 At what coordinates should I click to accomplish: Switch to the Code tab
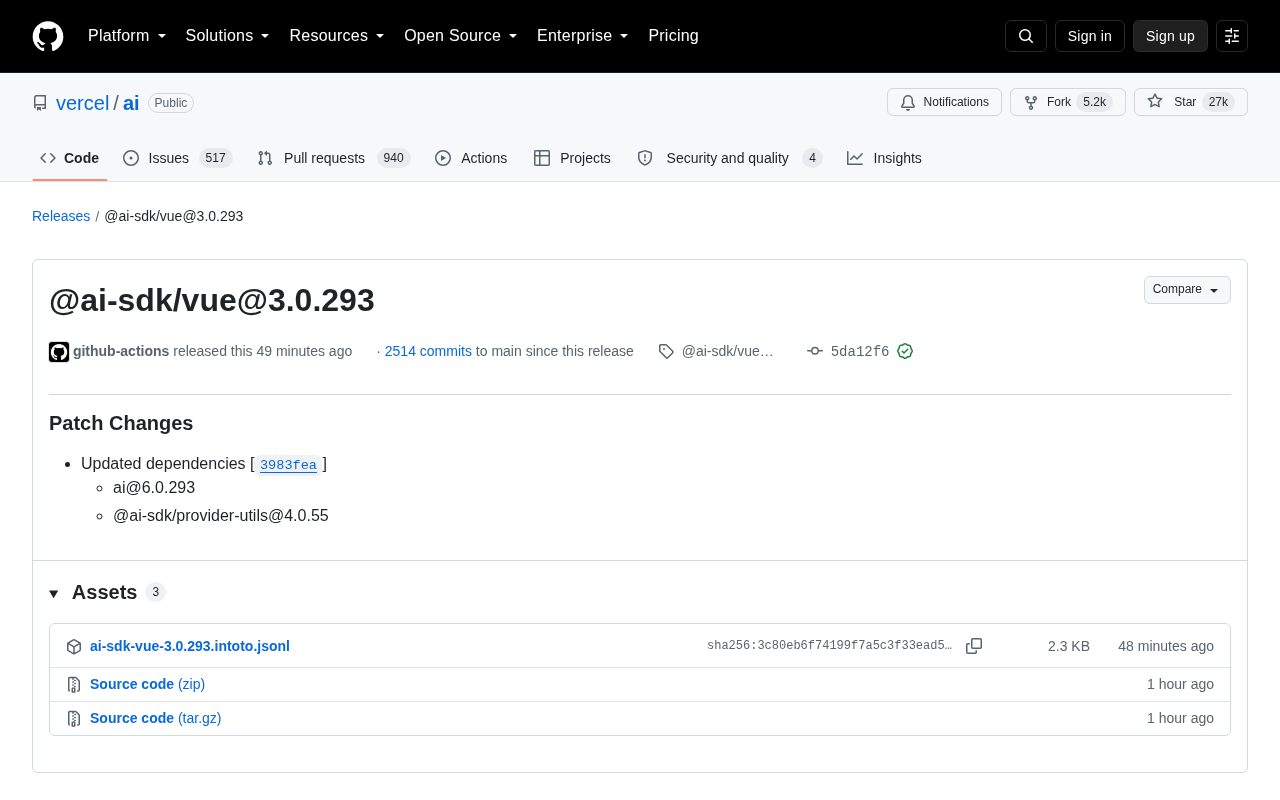70,158
